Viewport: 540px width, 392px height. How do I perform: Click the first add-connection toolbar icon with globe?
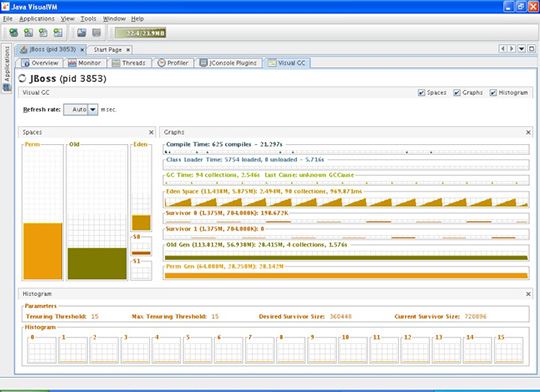[13, 33]
